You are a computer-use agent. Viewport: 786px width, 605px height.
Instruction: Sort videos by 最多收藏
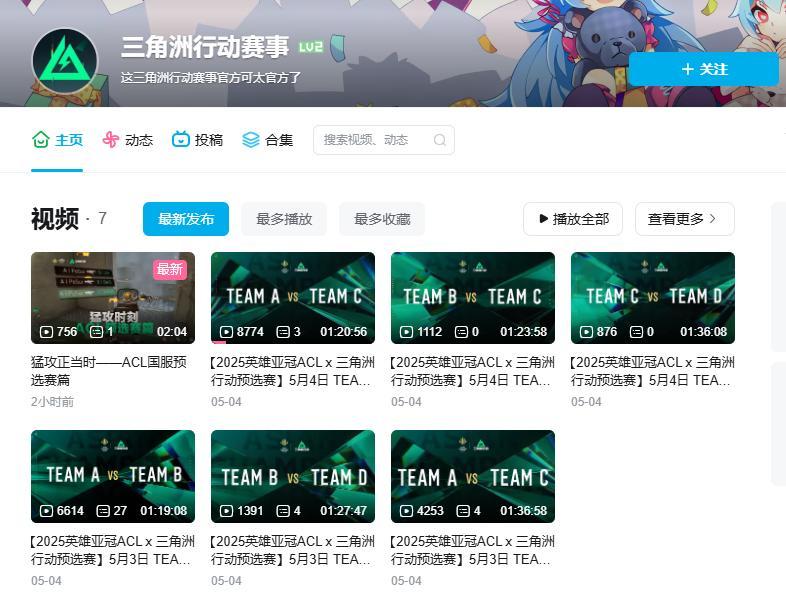(x=382, y=219)
